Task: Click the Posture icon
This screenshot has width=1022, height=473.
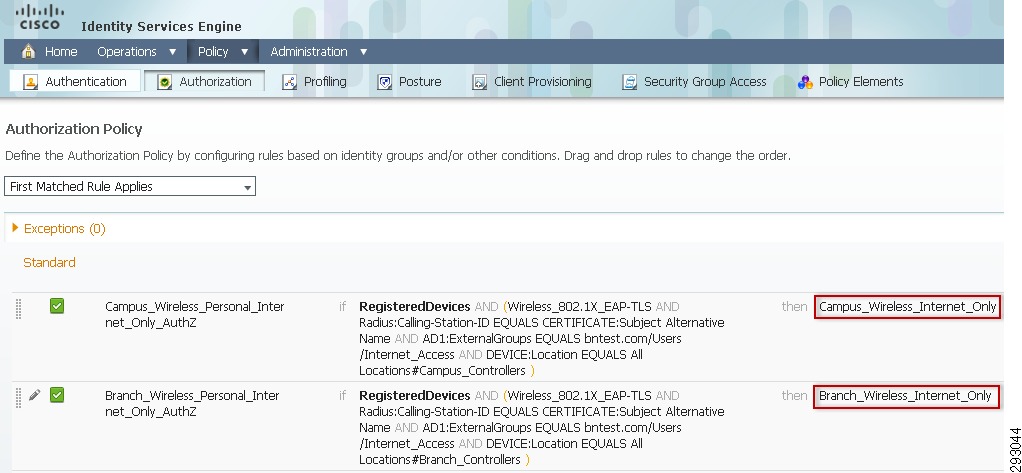Action: 385,82
